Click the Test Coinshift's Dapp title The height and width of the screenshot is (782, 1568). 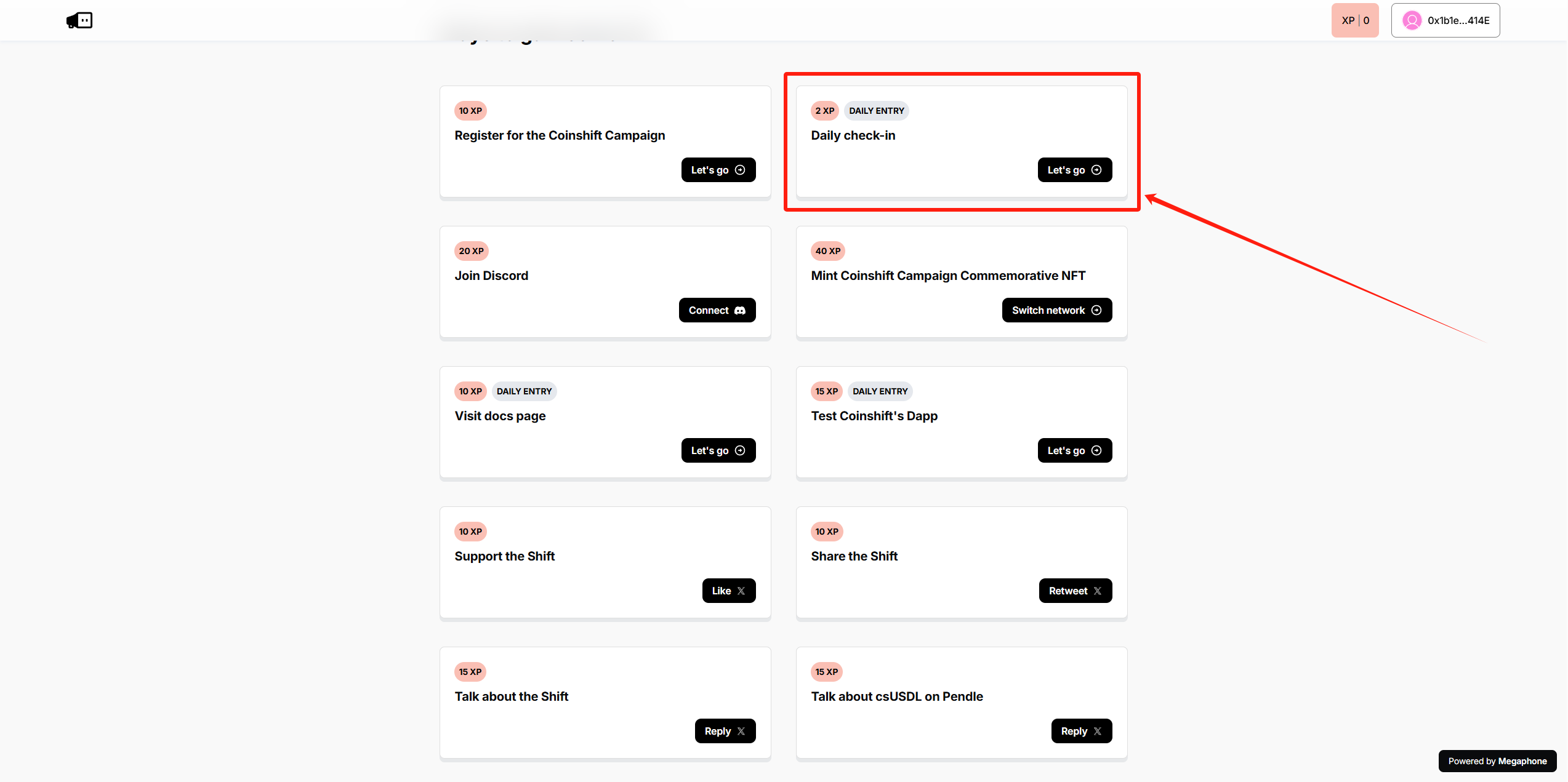(x=874, y=416)
